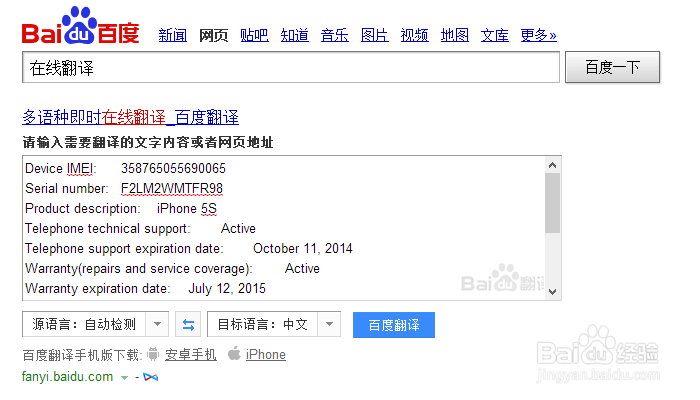This screenshot has width=700, height=400.
Task: Click the 百度翻译手机版下载 label
Action: [82, 355]
